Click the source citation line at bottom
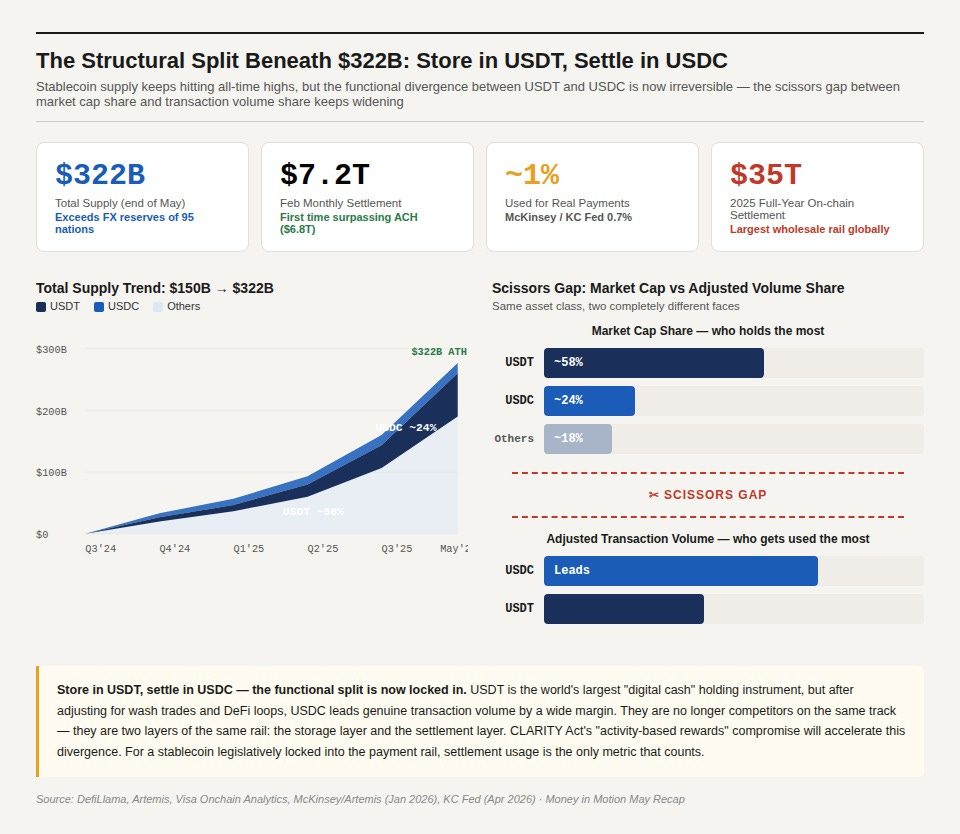Screen dimensions: 960x834 [360, 799]
